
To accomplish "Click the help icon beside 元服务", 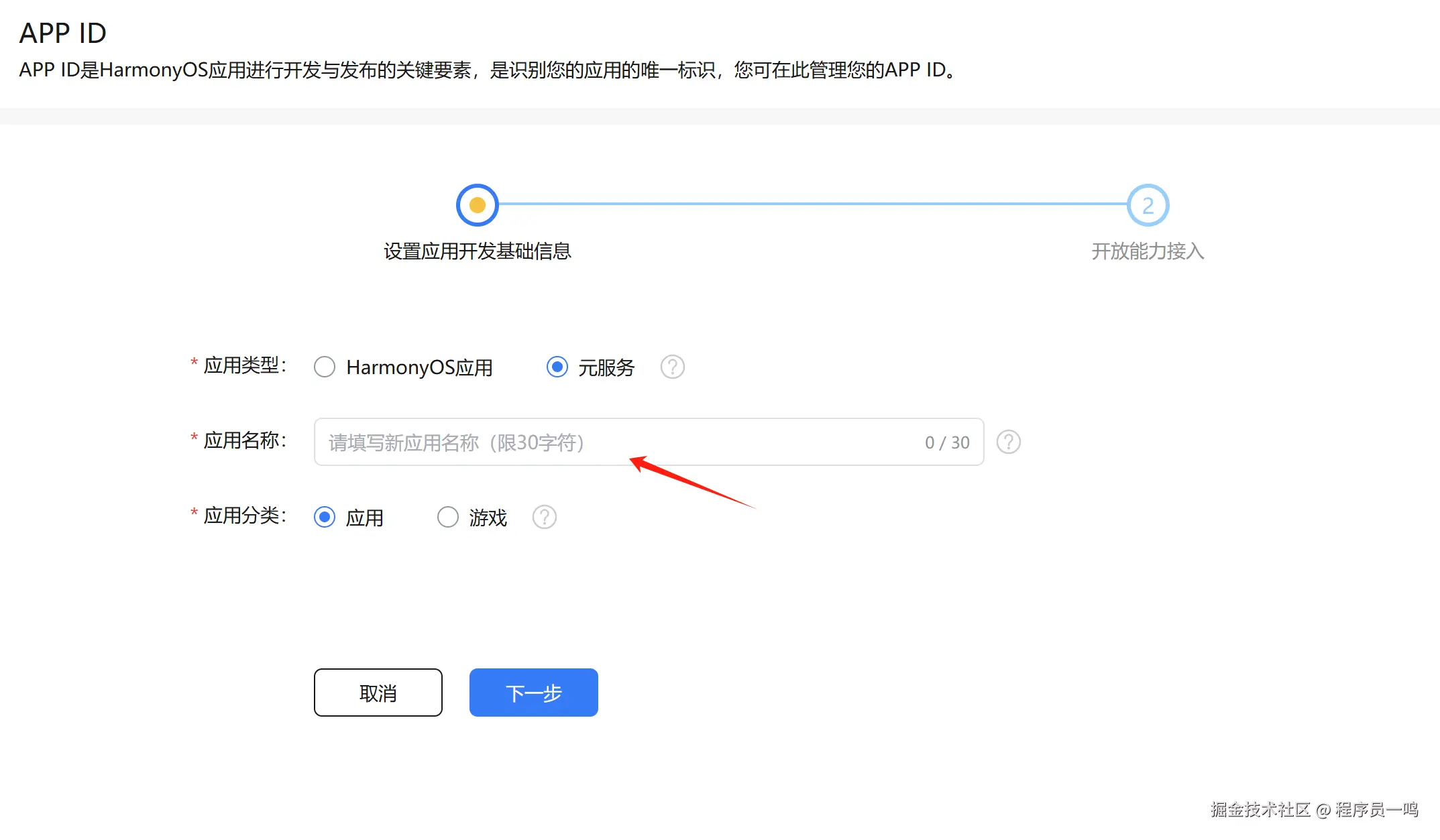I will coord(672,367).
